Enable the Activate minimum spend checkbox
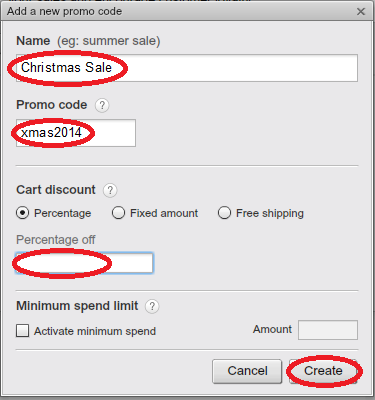Viewport: 375px width, 400px height. (22, 331)
